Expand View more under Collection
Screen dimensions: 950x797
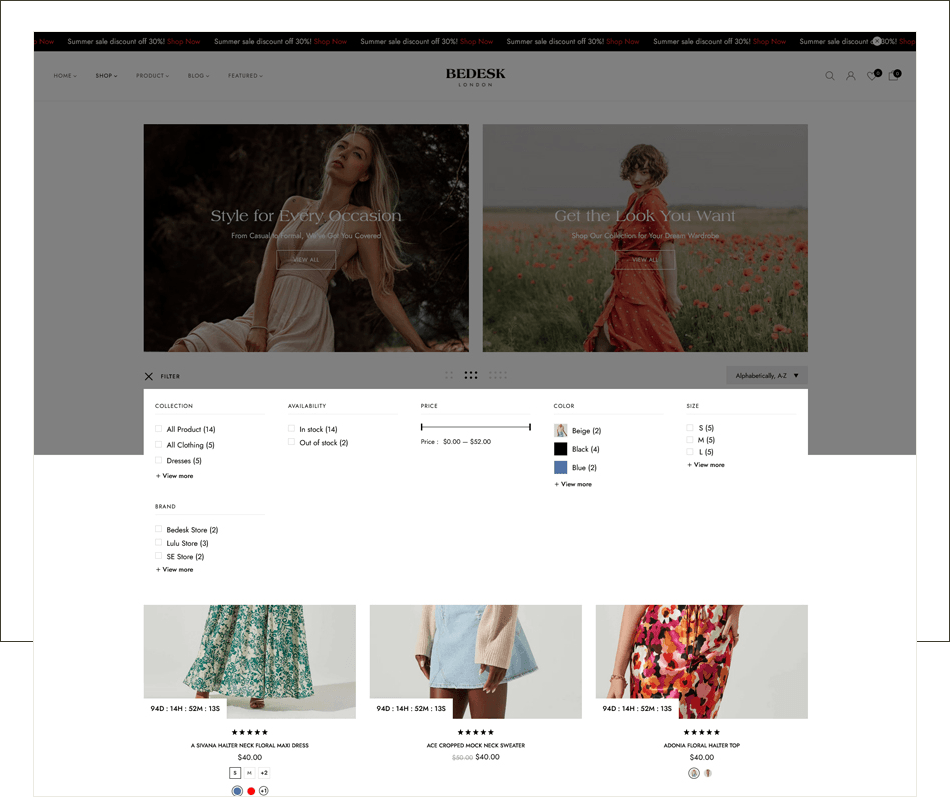(x=174, y=476)
